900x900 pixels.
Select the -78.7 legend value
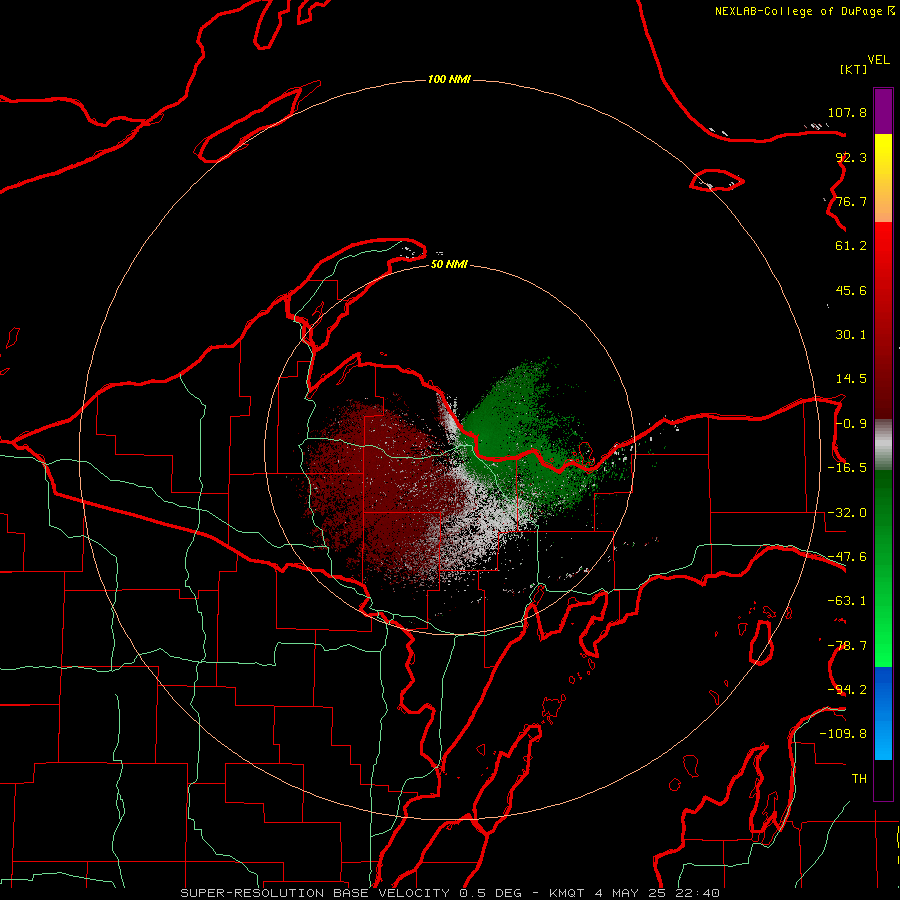coord(847,646)
